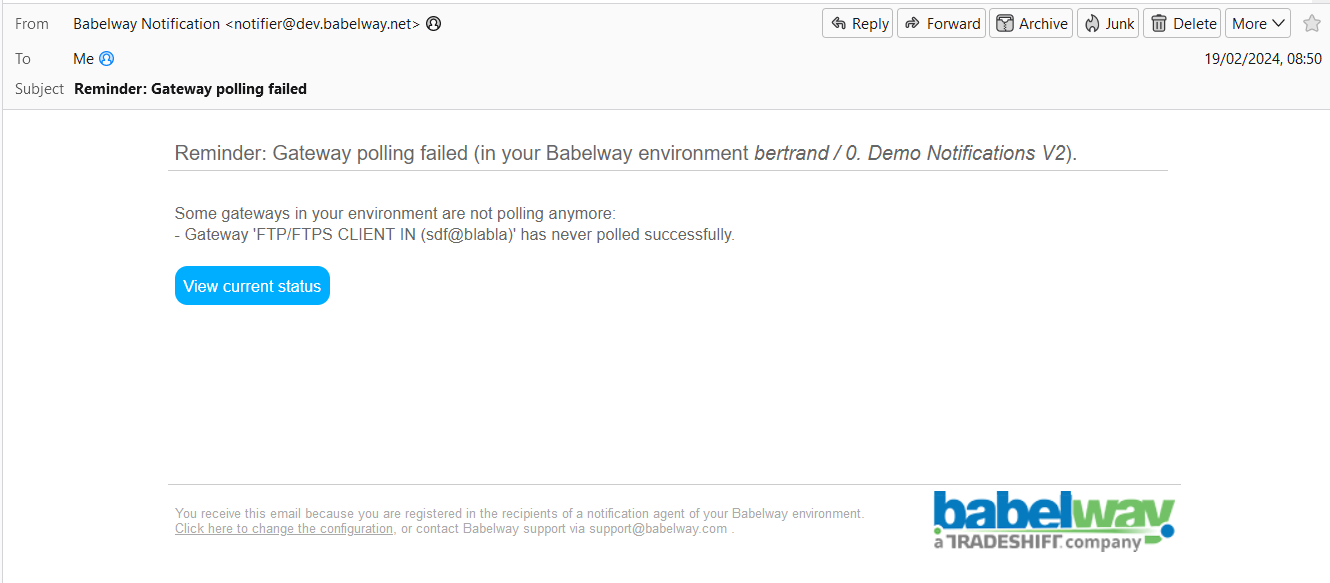Click the subject 'Reminder: Gateway polling failed'
This screenshot has height=583, width=1330.
(x=190, y=89)
